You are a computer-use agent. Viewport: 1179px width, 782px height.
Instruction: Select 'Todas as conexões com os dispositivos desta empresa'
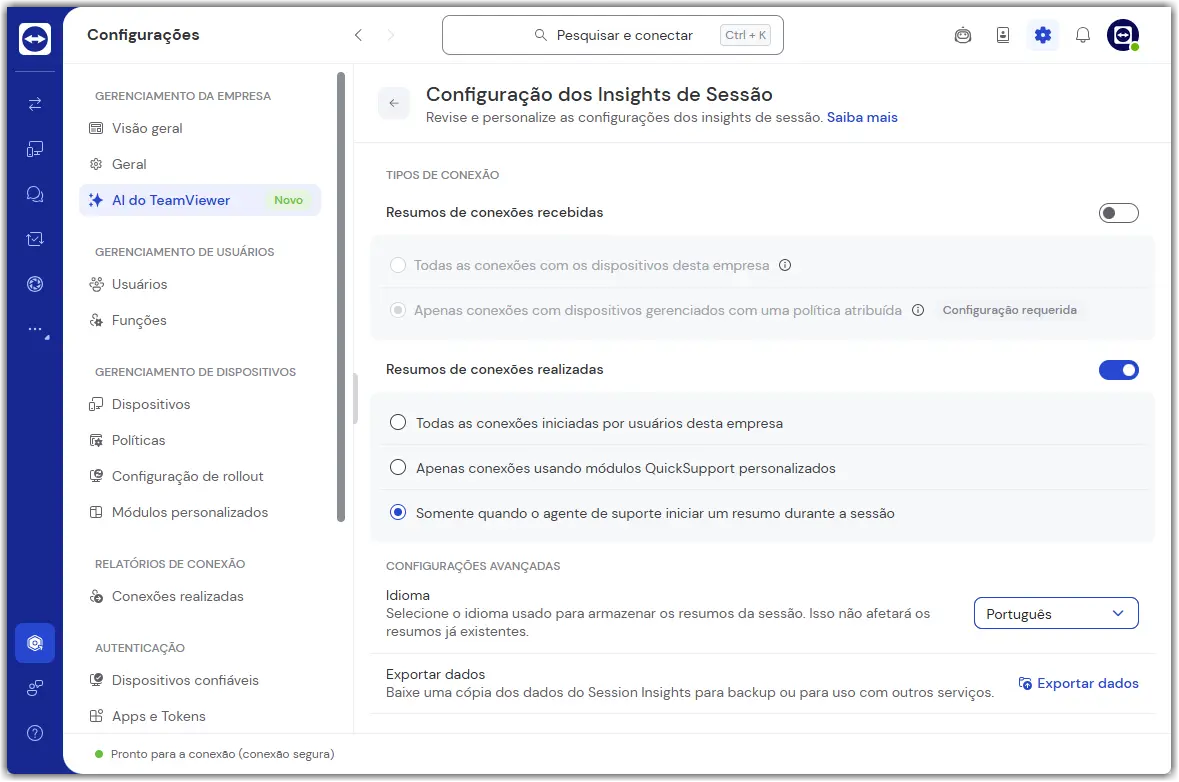point(398,265)
